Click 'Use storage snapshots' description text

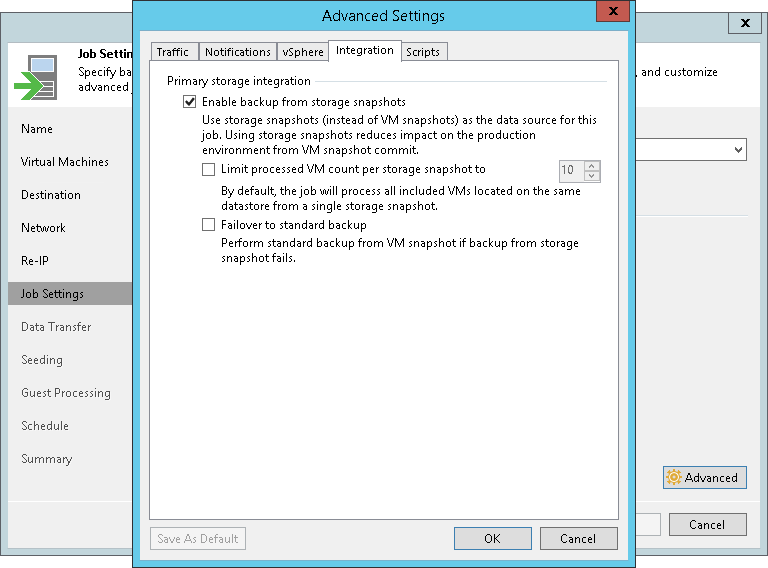tap(399, 135)
